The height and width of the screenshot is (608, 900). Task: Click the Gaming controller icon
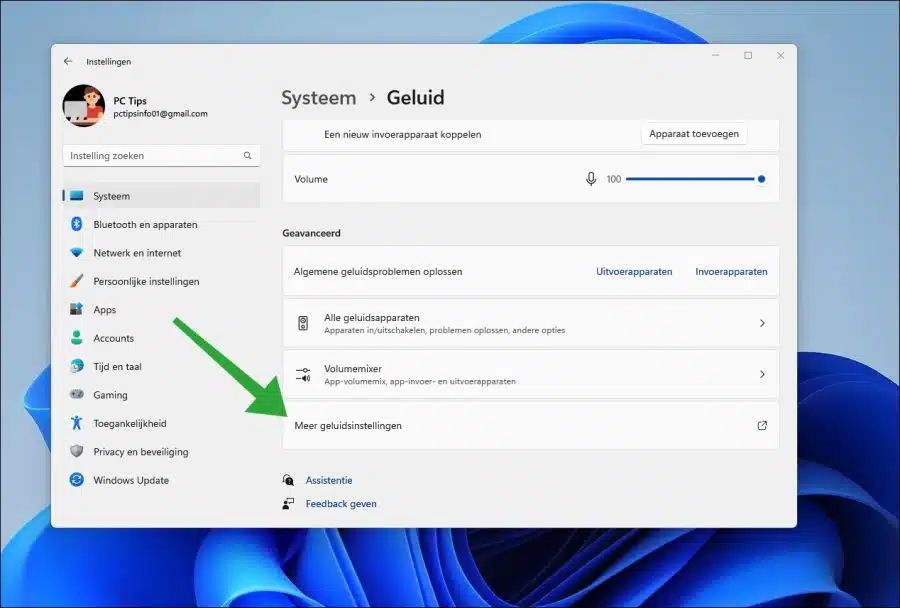coord(76,394)
